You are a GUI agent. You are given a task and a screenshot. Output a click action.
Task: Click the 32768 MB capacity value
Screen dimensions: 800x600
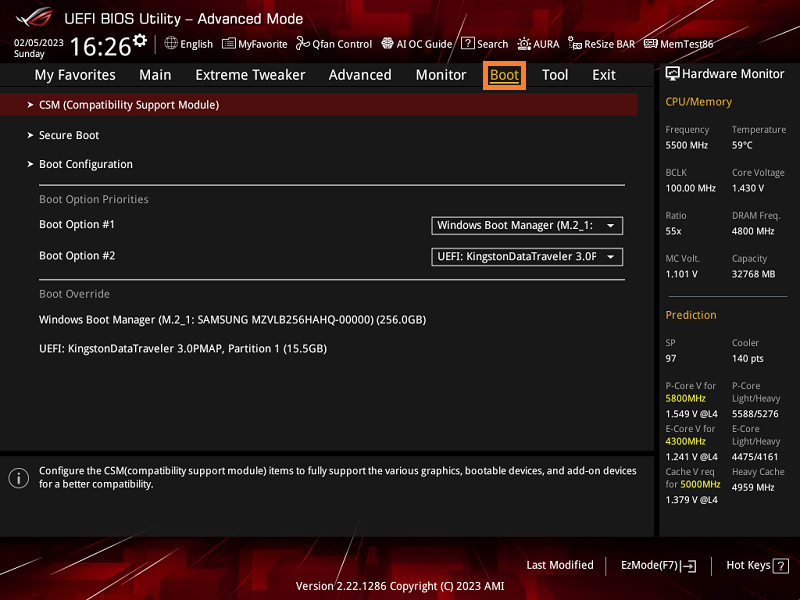(754, 274)
